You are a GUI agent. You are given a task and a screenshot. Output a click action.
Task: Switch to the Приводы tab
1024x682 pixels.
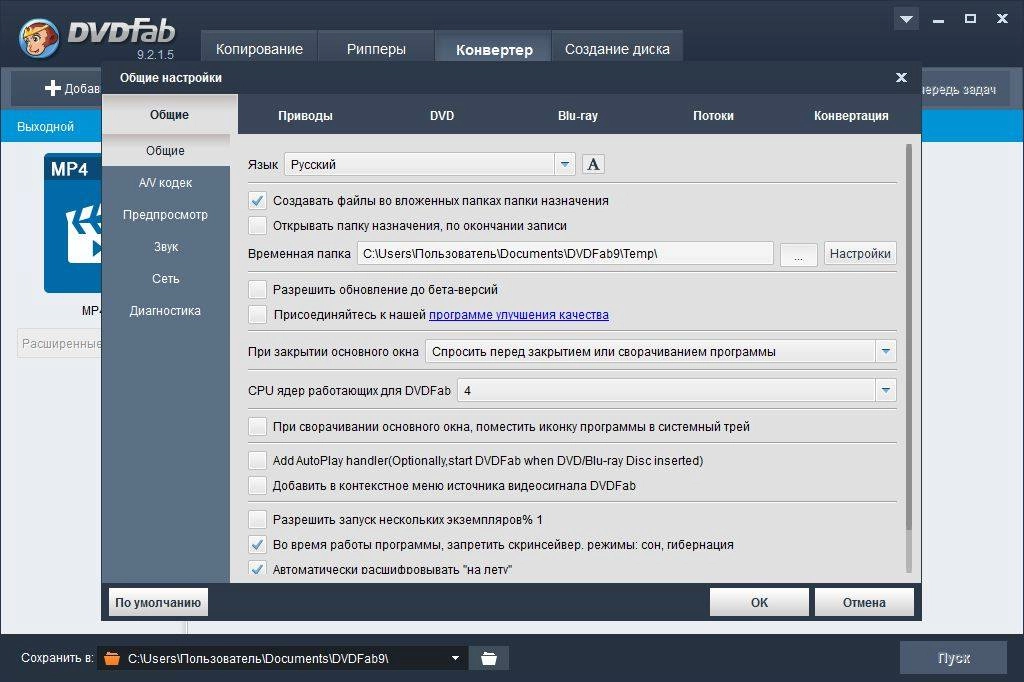[x=305, y=116]
